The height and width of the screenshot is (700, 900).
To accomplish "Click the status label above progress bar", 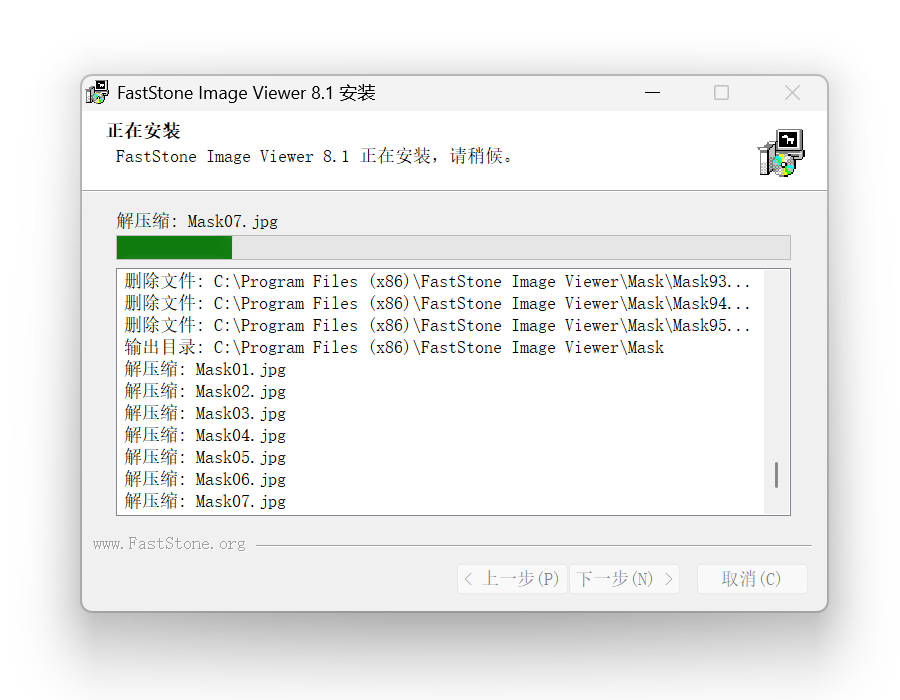I will coord(197,221).
